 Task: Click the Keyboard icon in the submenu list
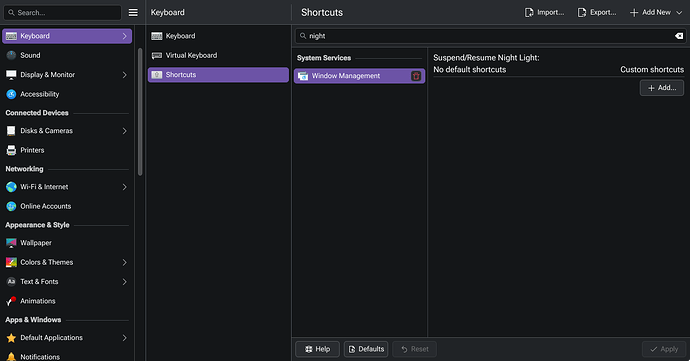[157, 36]
